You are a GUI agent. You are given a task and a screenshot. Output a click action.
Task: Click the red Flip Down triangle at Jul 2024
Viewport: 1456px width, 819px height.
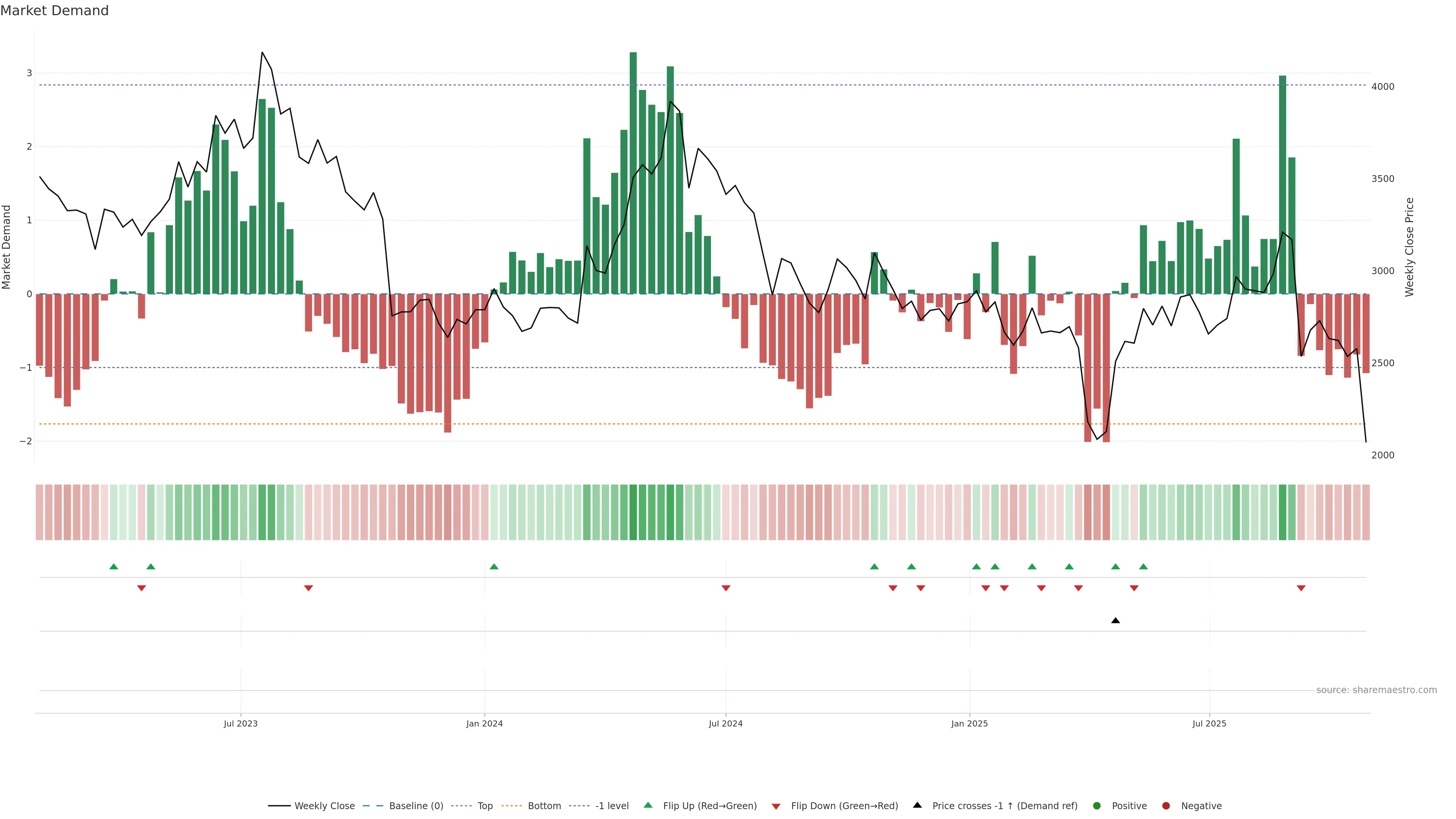pyautogui.click(x=726, y=588)
